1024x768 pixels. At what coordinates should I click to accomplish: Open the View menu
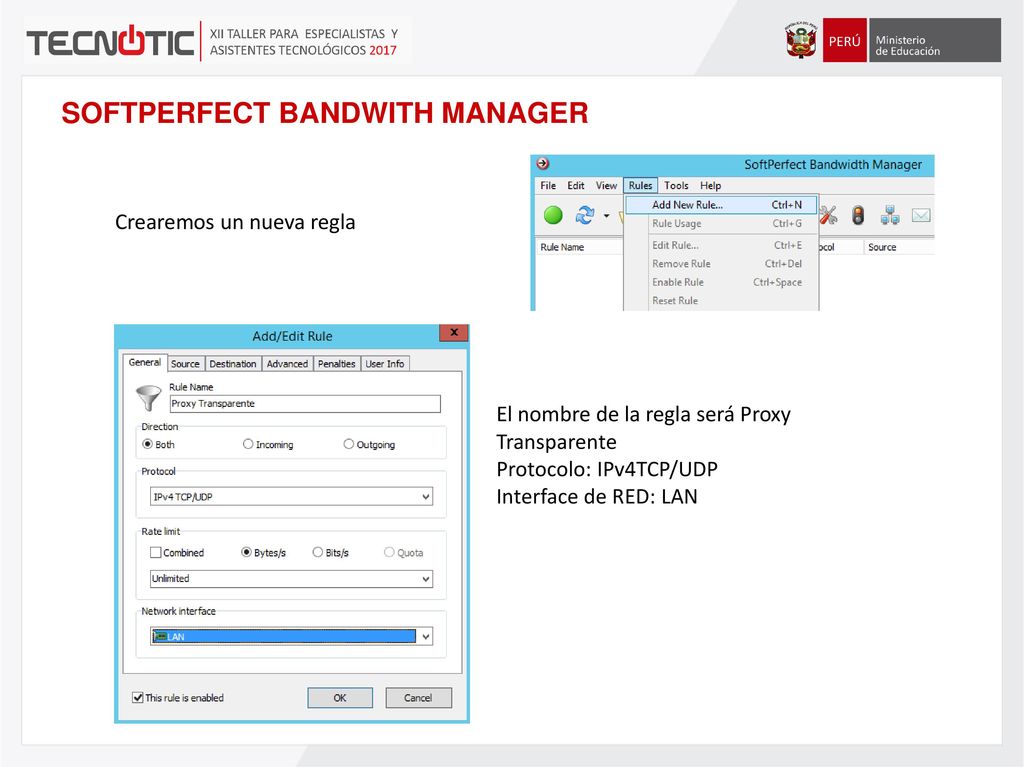tap(606, 185)
